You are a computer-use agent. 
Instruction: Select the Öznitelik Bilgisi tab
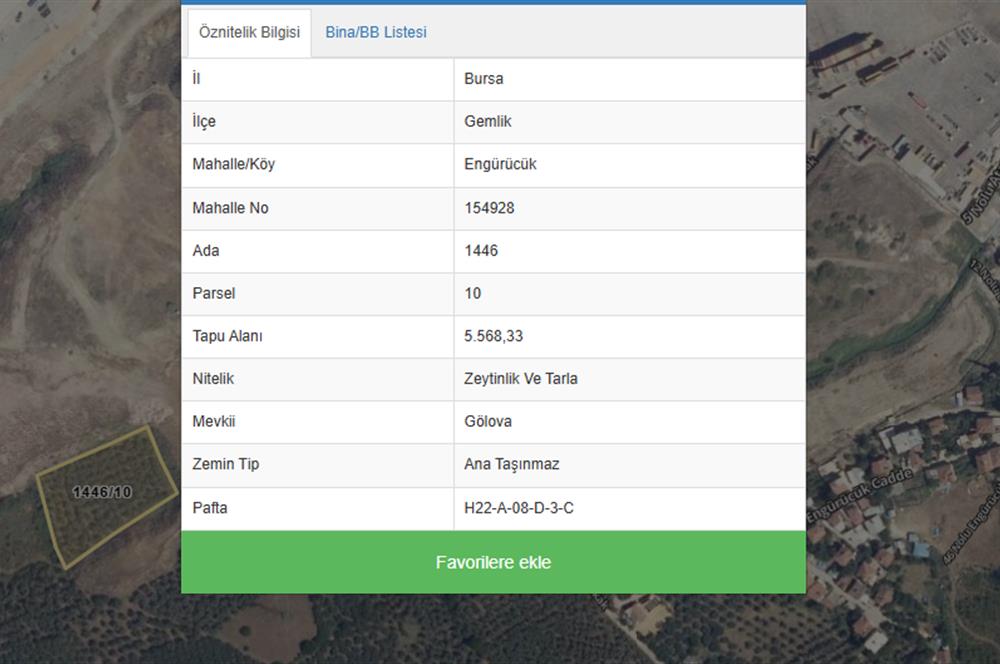point(249,33)
